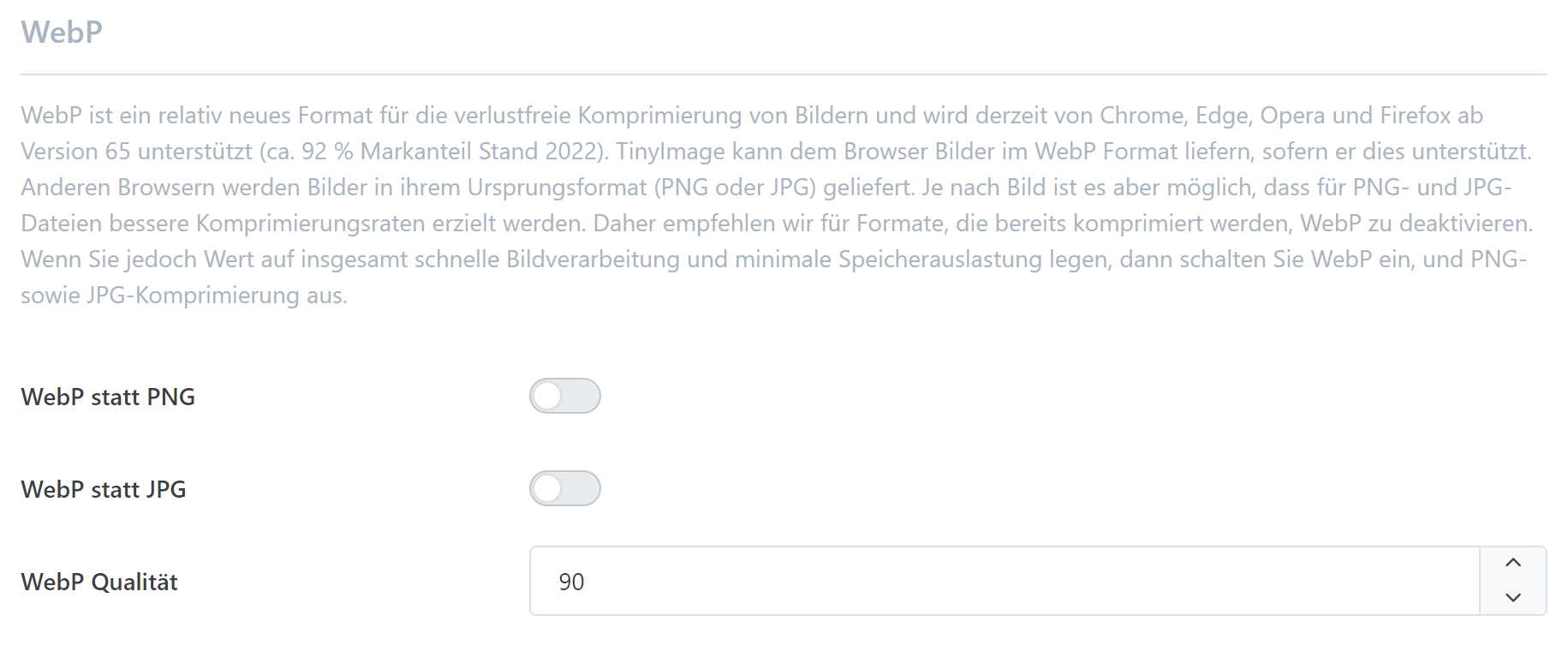Click the 'WebP statt JPG' label
1568x669 pixels.
click(104, 490)
